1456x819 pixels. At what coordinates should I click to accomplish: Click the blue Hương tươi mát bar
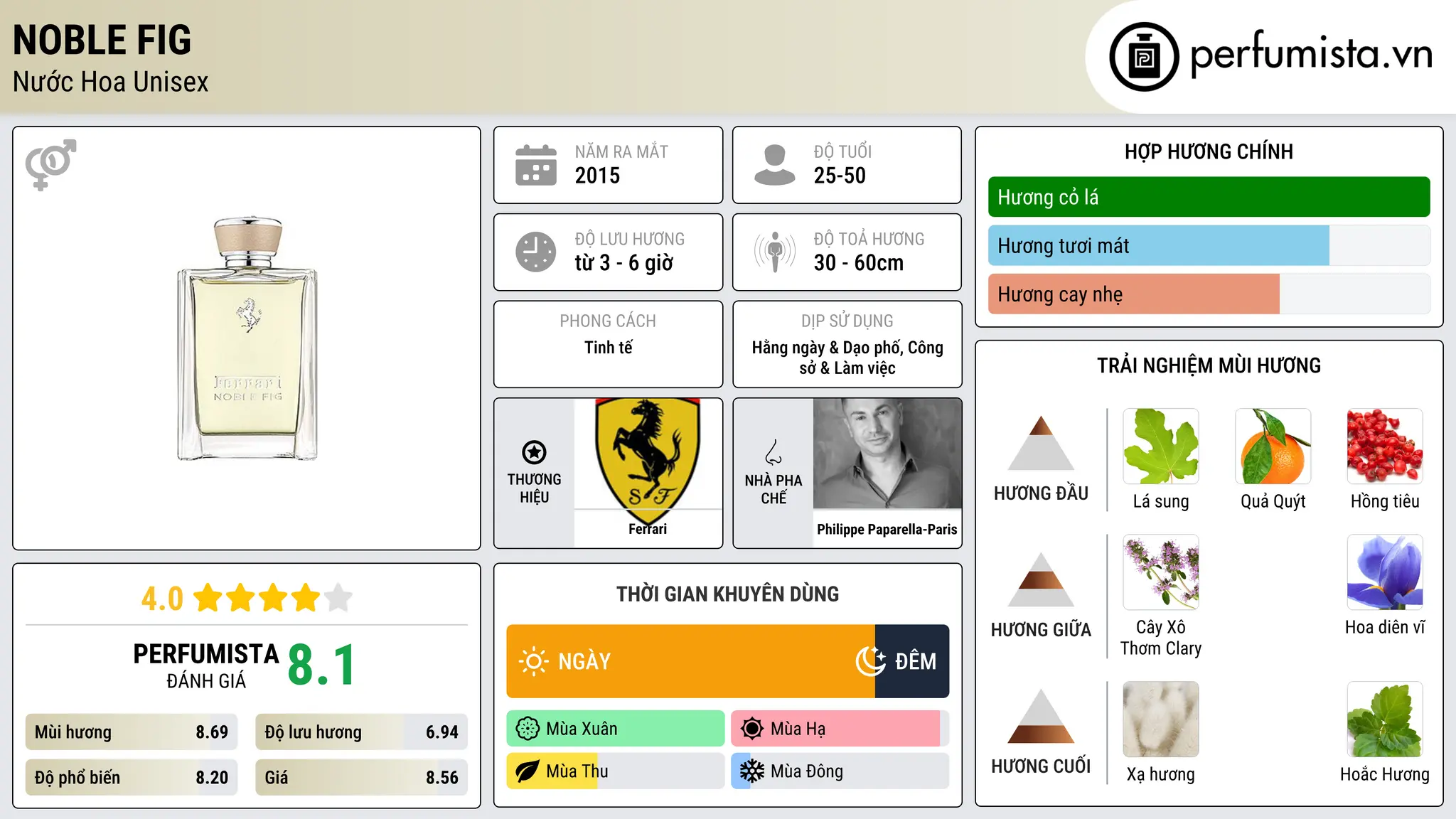(1158, 246)
